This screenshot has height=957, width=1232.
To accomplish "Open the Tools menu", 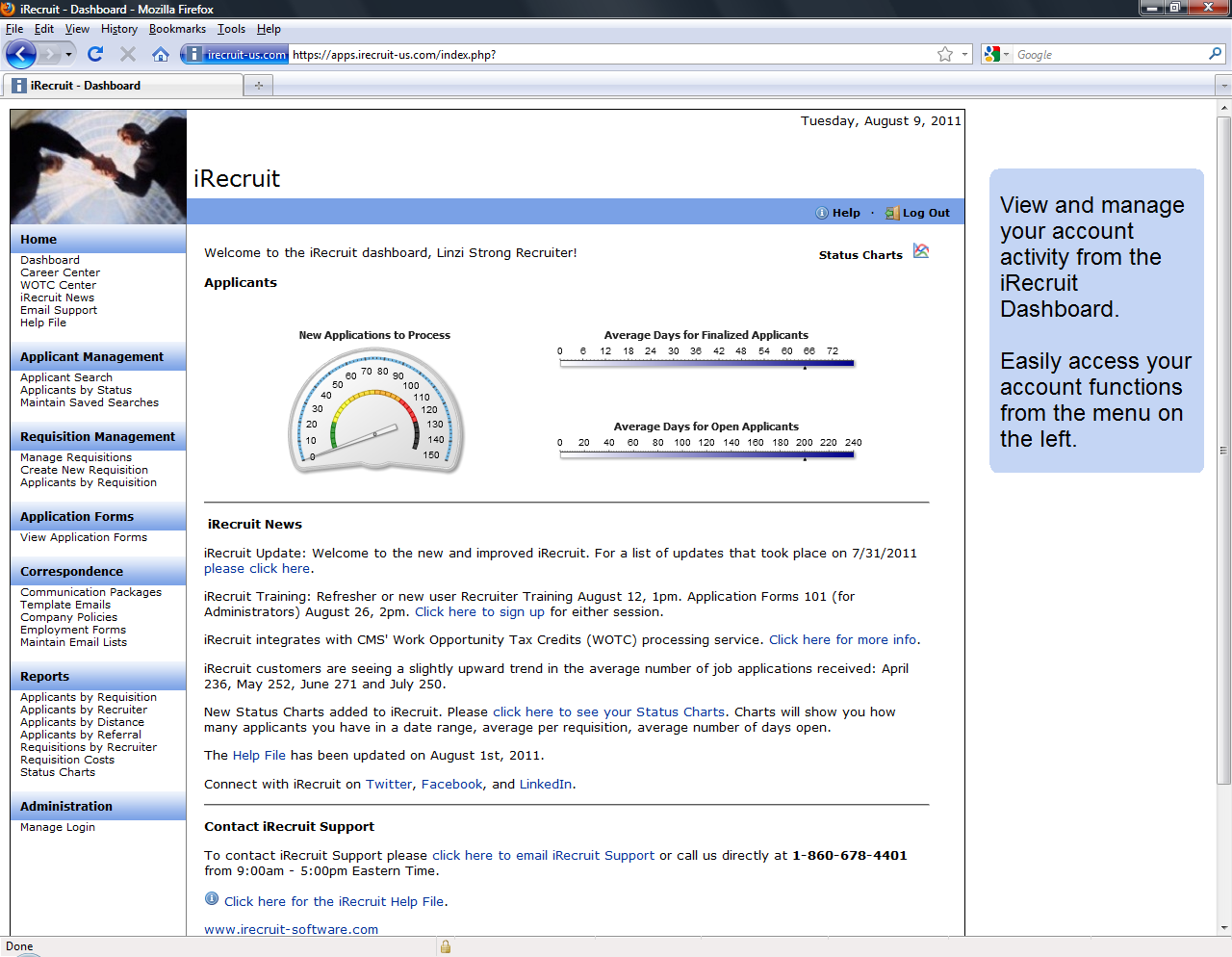I will point(231,29).
